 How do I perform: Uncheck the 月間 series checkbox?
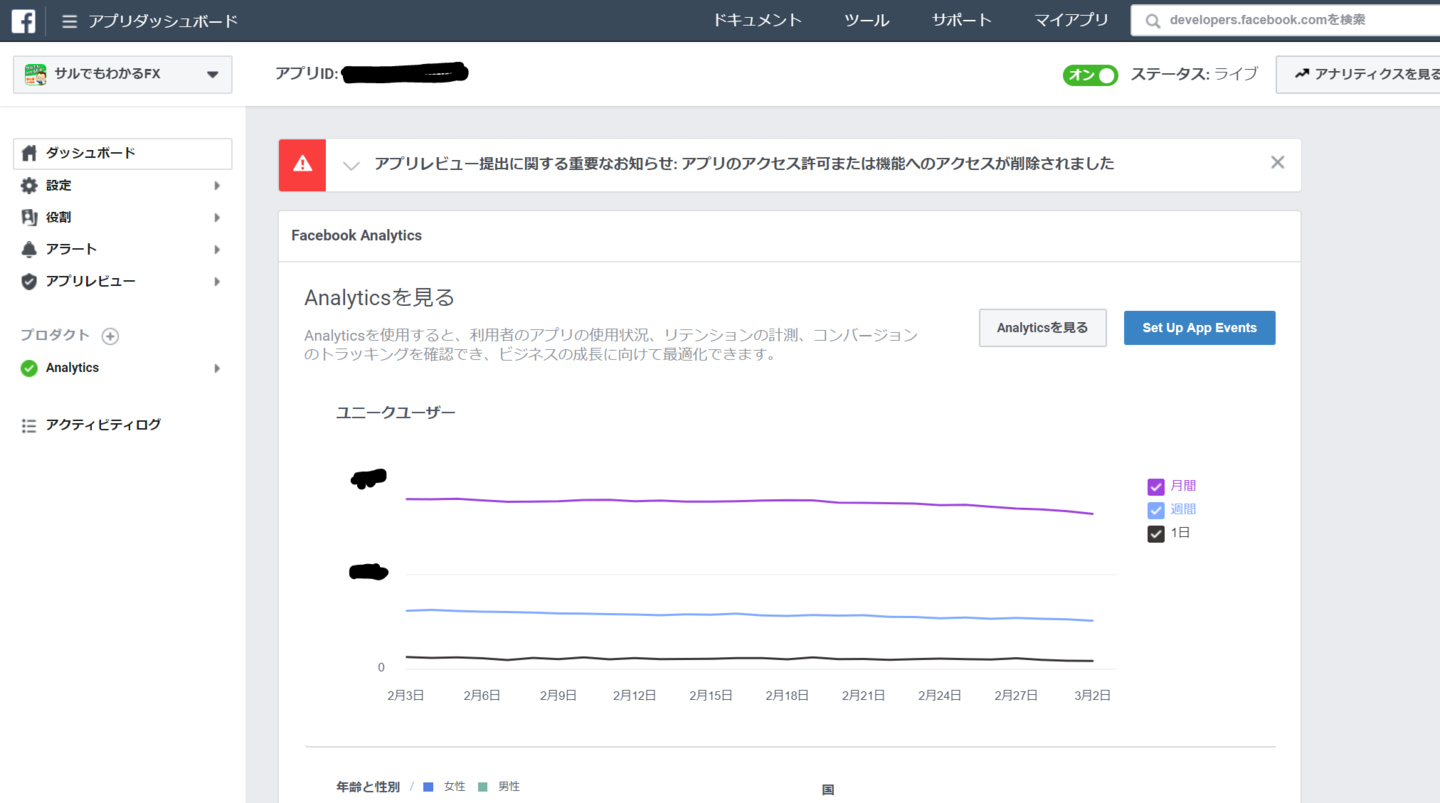pyautogui.click(x=1156, y=487)
